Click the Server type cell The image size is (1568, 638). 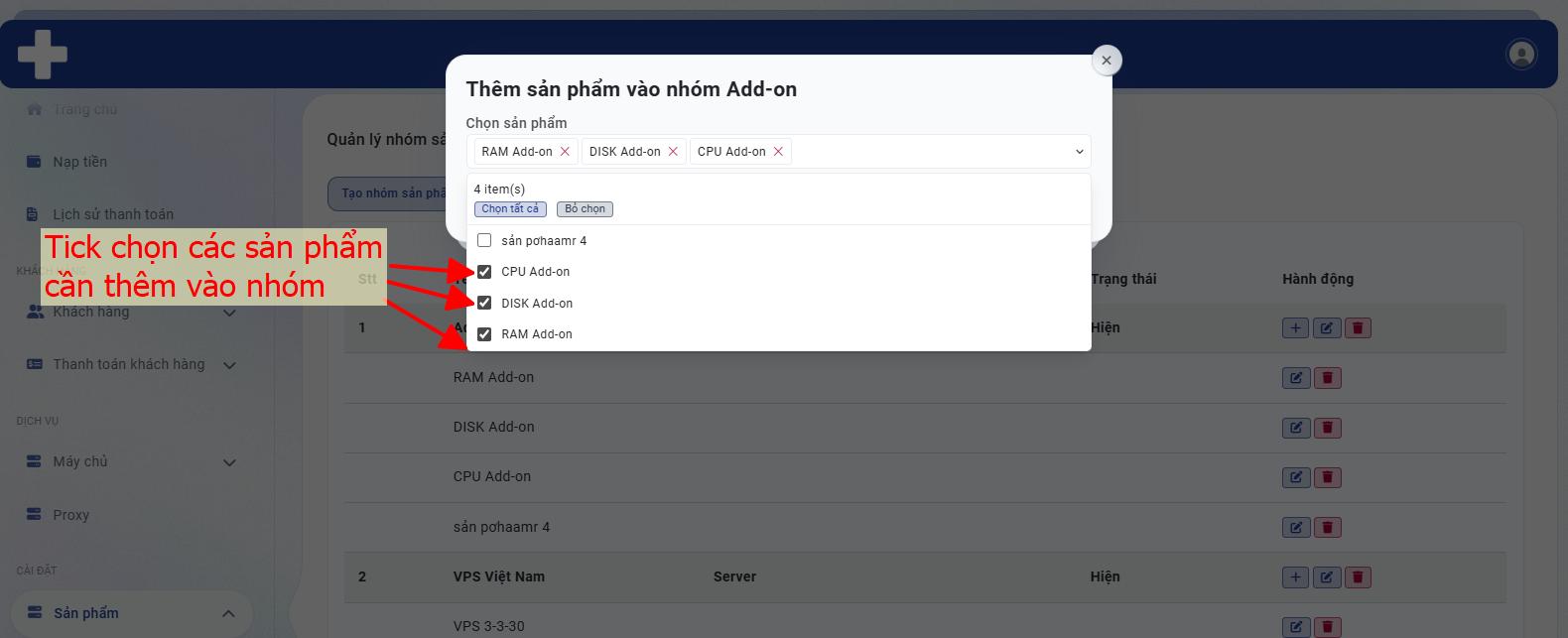[734, 576]
